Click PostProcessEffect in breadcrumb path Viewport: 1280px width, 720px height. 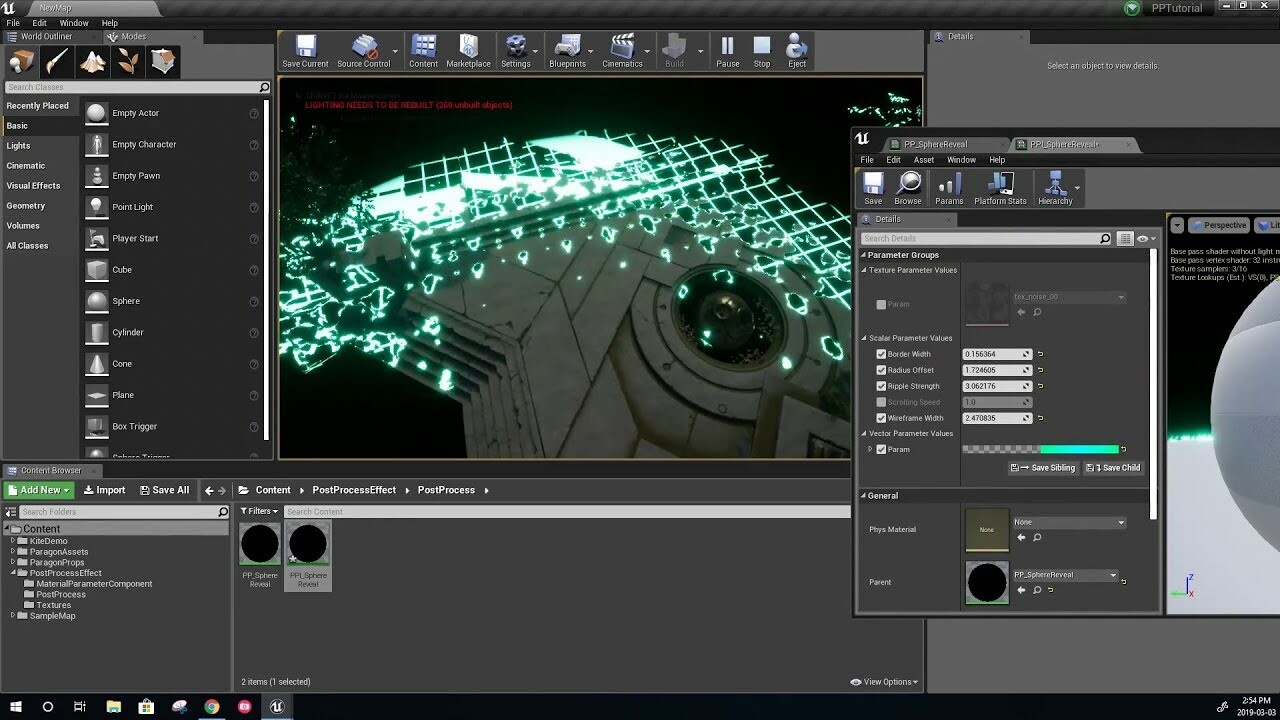354,490
